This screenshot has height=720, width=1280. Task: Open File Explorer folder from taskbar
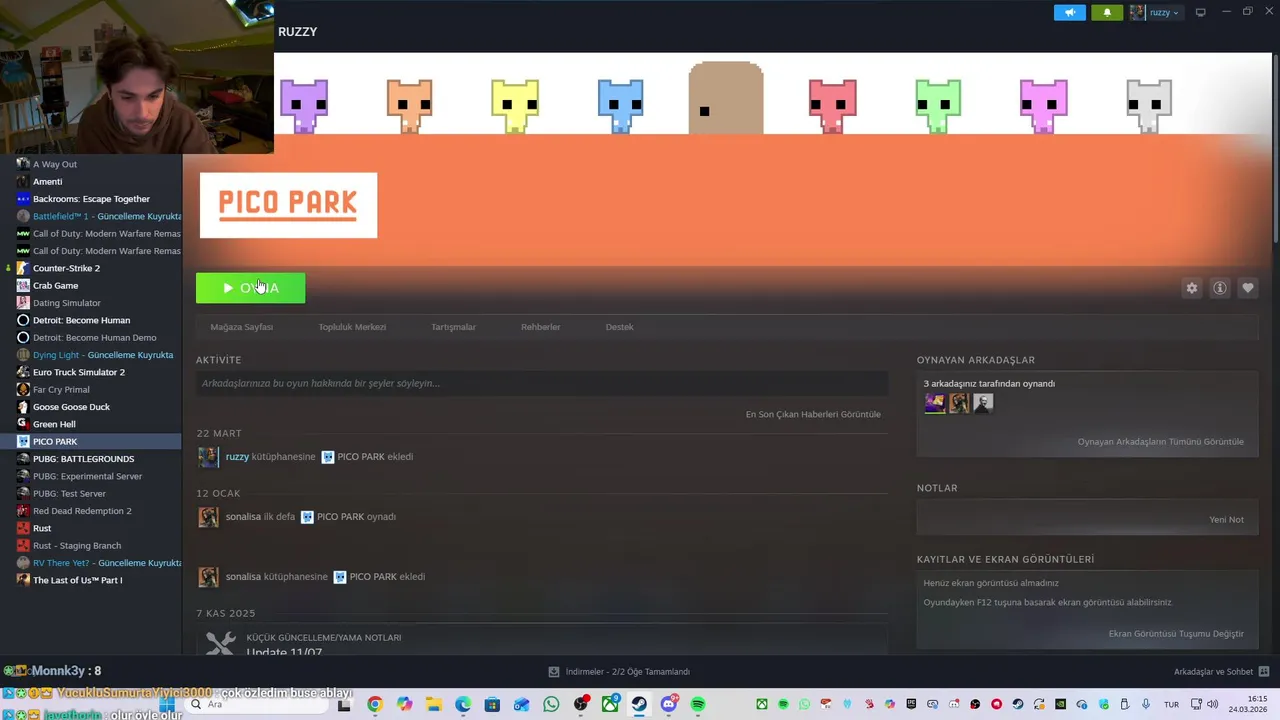(x=433, y=704)
